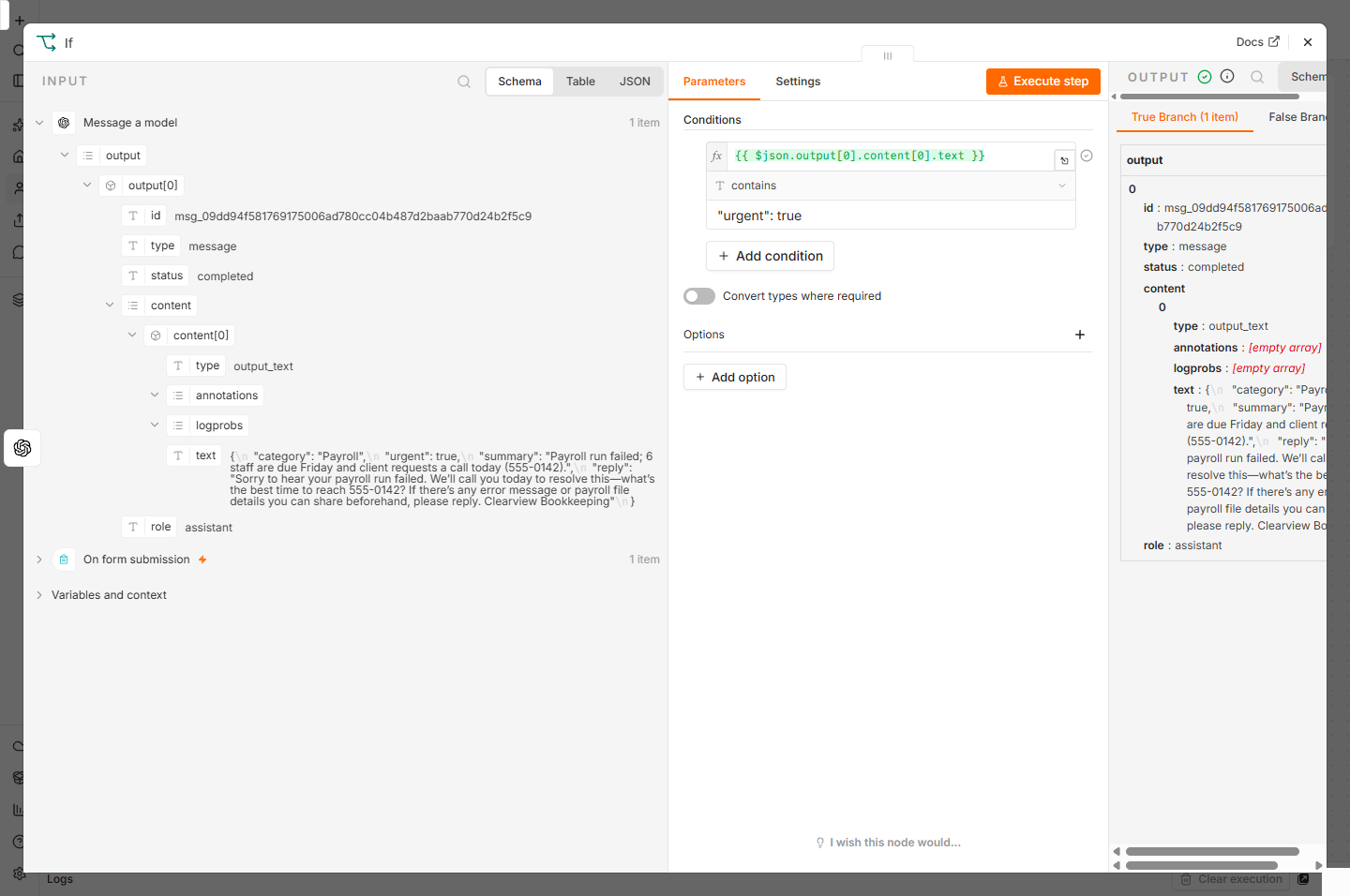Switch to the JSON view tab

(635, 82)
